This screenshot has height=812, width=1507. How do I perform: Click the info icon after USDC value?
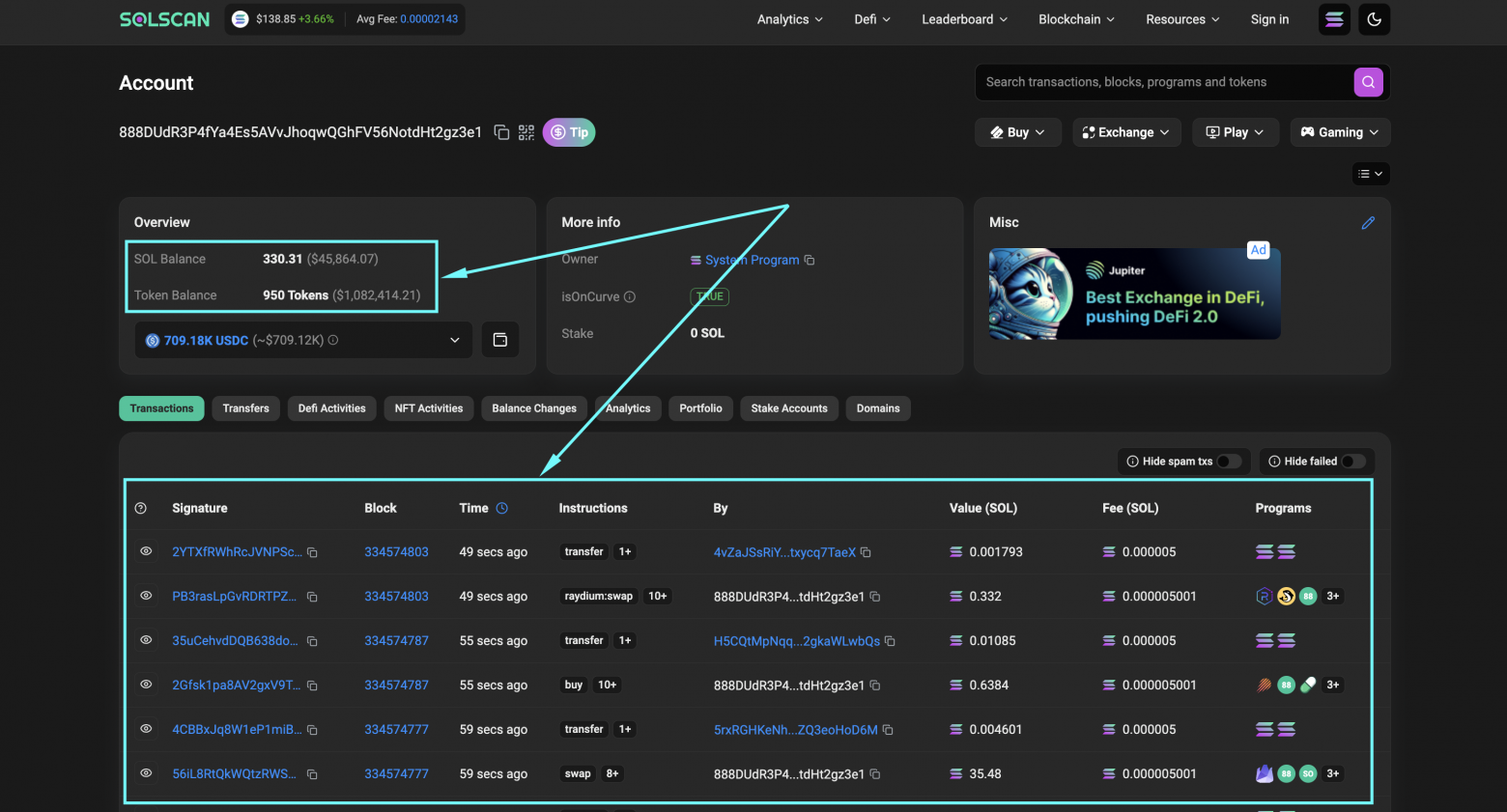tap(333, 340)
